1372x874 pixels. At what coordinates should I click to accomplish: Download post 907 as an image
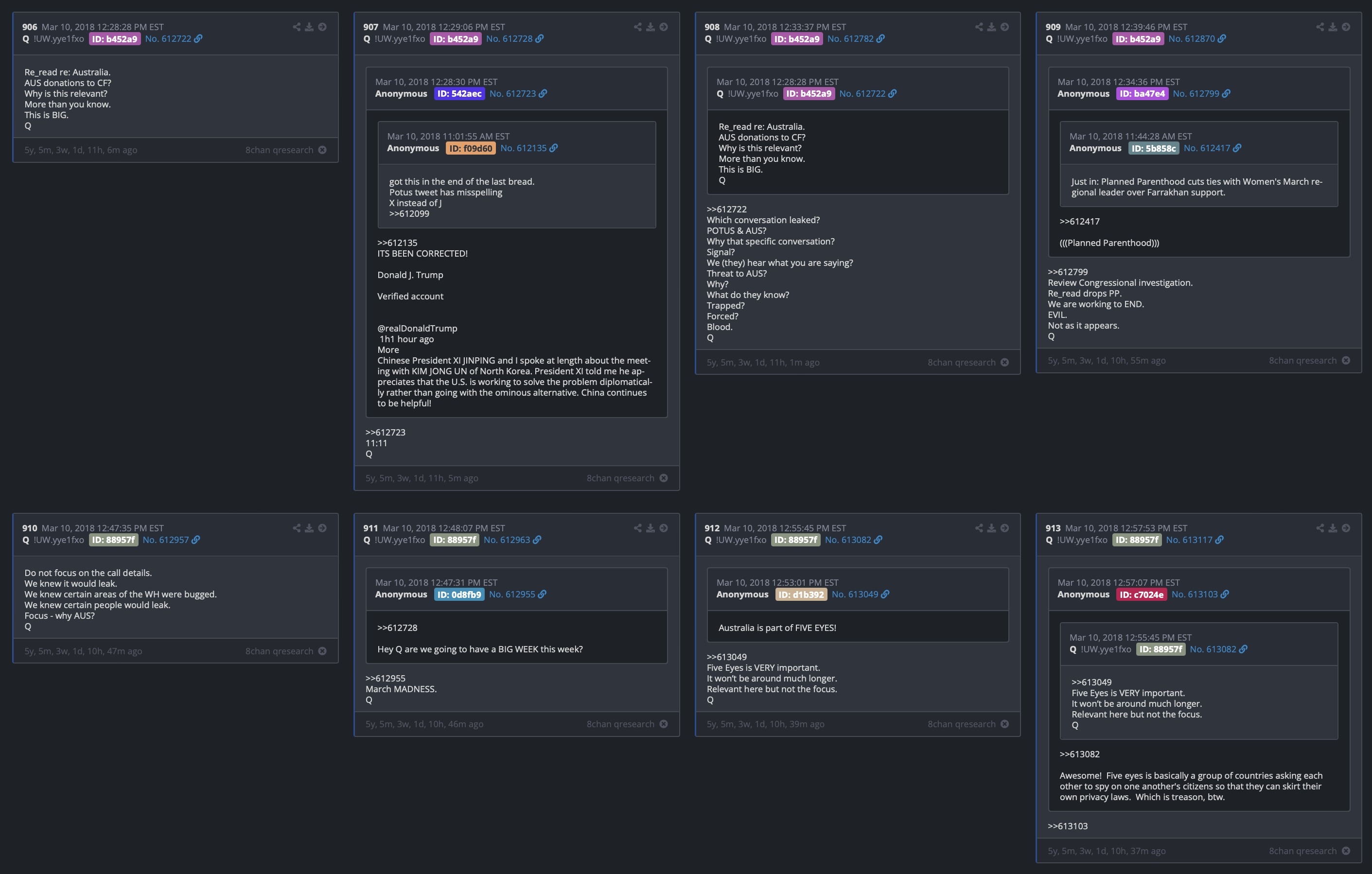(651, 27)
